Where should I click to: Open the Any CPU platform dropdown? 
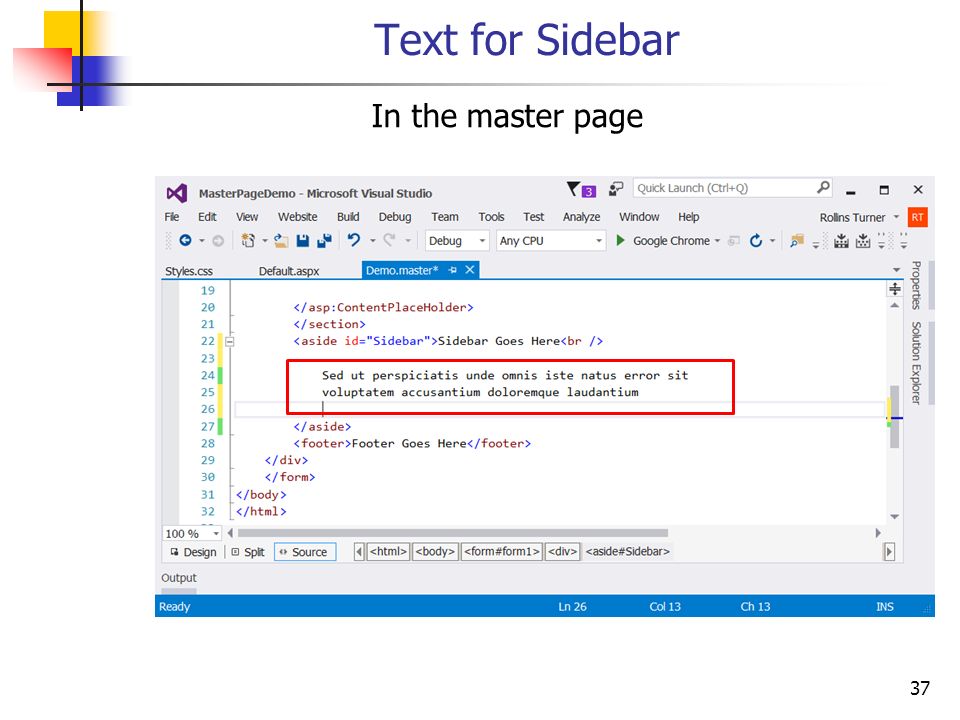[x=550, y=241]
